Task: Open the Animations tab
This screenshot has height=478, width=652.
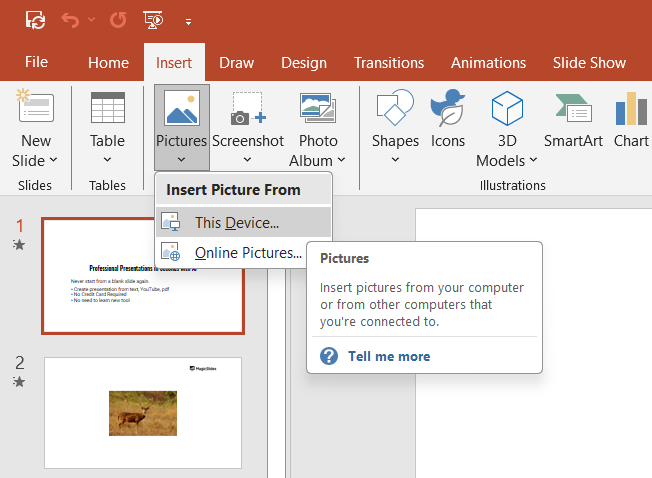Action: [488, 63]
